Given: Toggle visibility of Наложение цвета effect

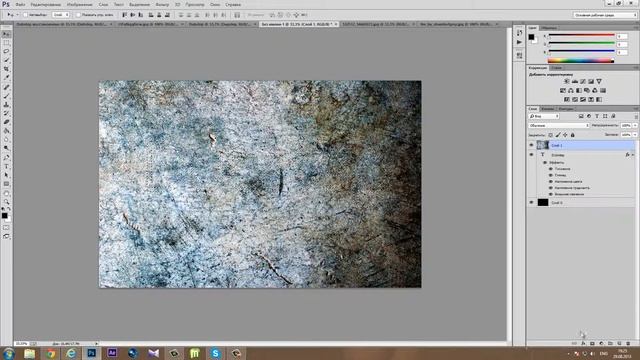Looking at the screenshot, I should (x=551, y=182).
